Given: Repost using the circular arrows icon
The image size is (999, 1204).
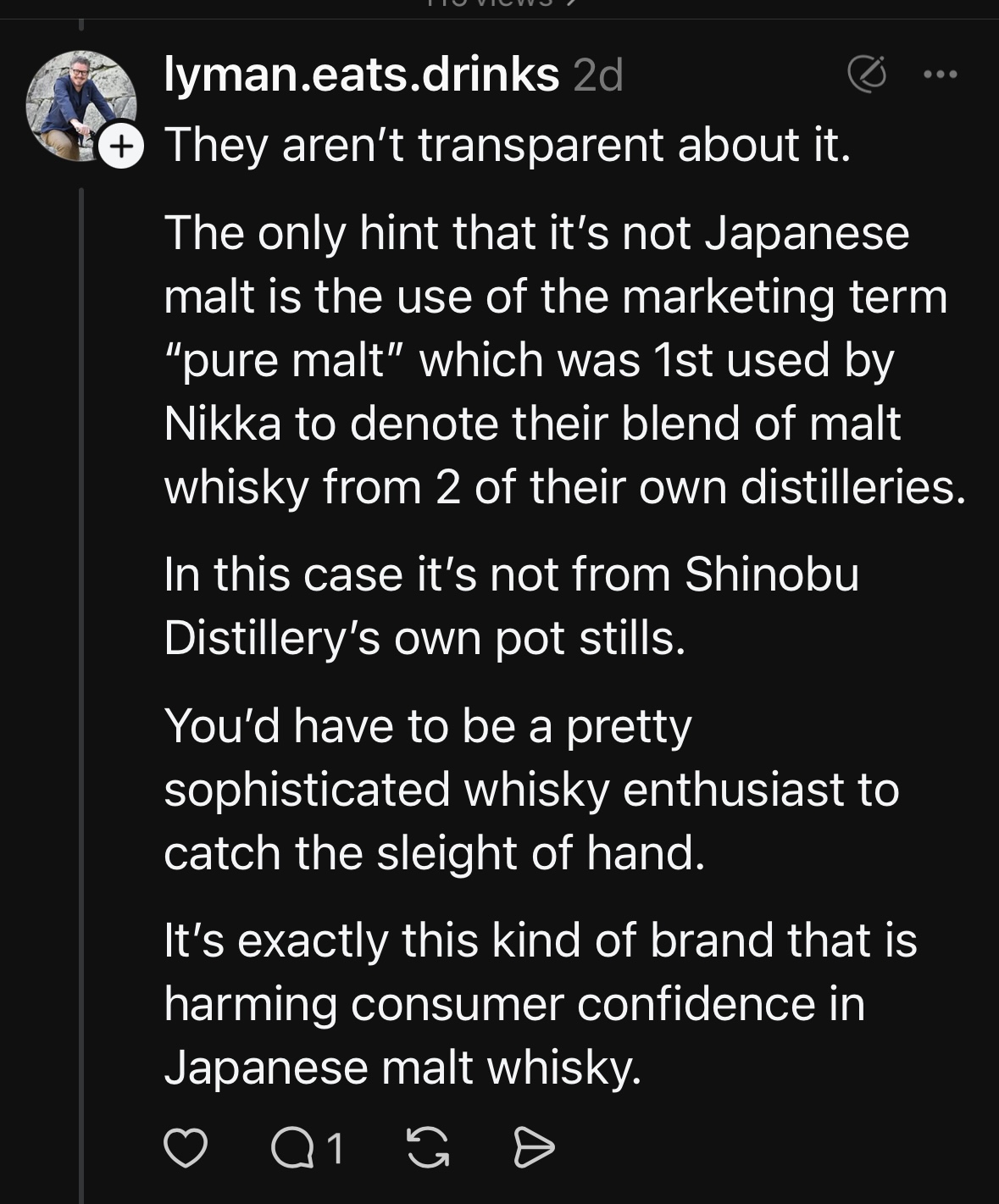Looking at the screenshot, I should pyautogui.click(x=428, y=1148).
